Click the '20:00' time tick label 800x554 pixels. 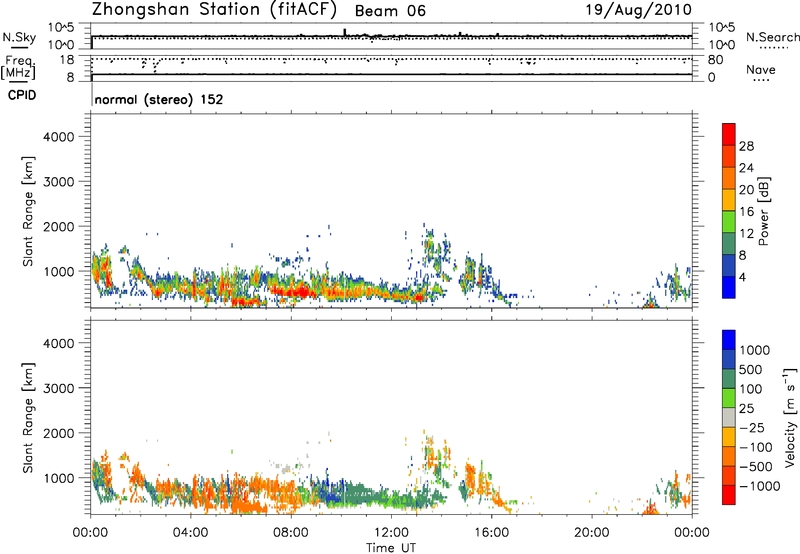click(591, 533)
